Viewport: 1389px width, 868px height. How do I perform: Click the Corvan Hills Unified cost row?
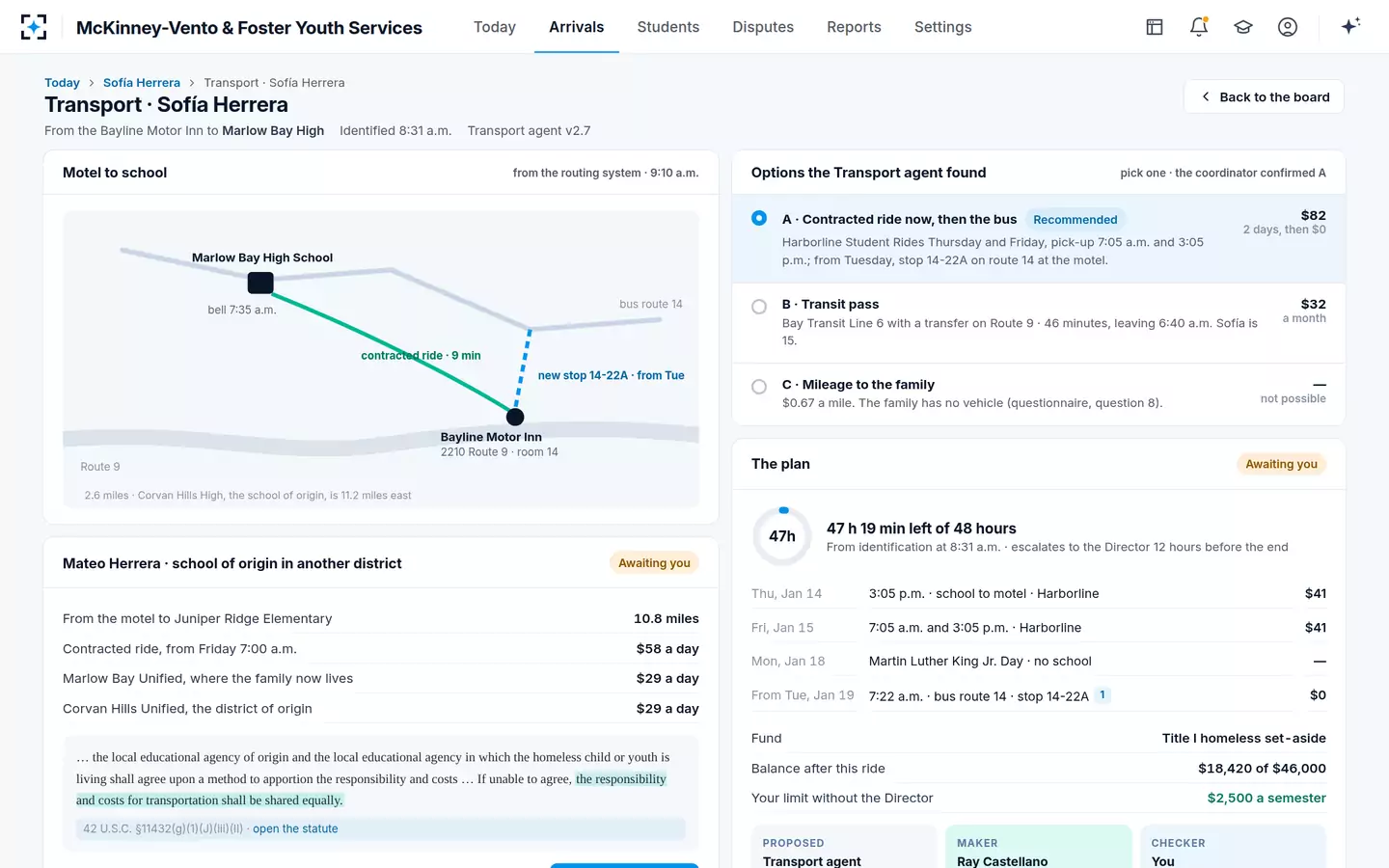point(381,709)
